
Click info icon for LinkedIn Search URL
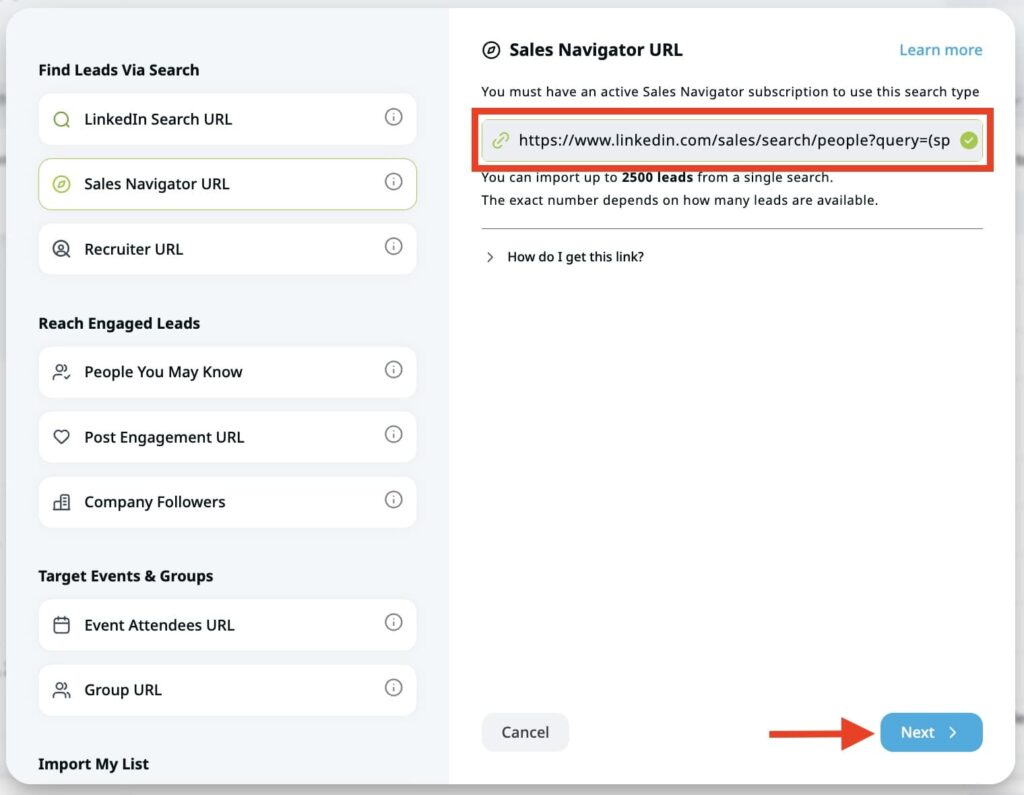[393, 117]
